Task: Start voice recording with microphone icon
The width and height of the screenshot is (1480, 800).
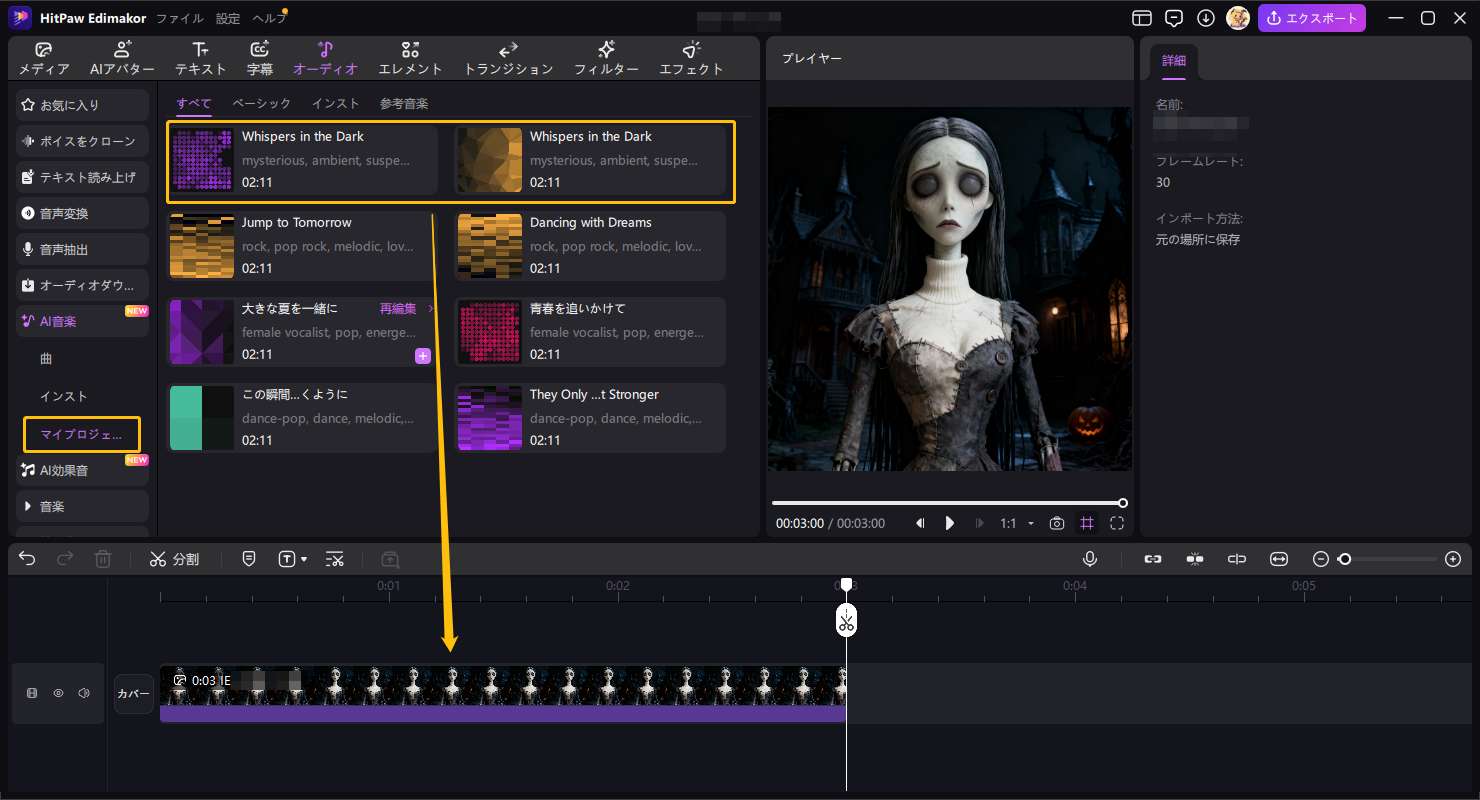Action: coord(1090,559)
